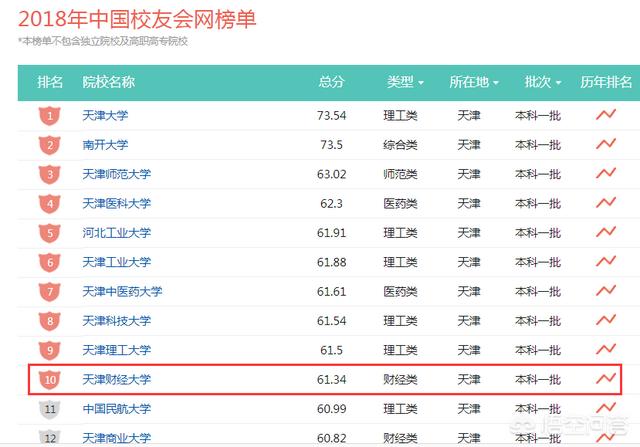This screenshot has height=447, width=640.
Task: Open the 天津财经大学 link
Action: pyautogui.click(x=117, y=380)
